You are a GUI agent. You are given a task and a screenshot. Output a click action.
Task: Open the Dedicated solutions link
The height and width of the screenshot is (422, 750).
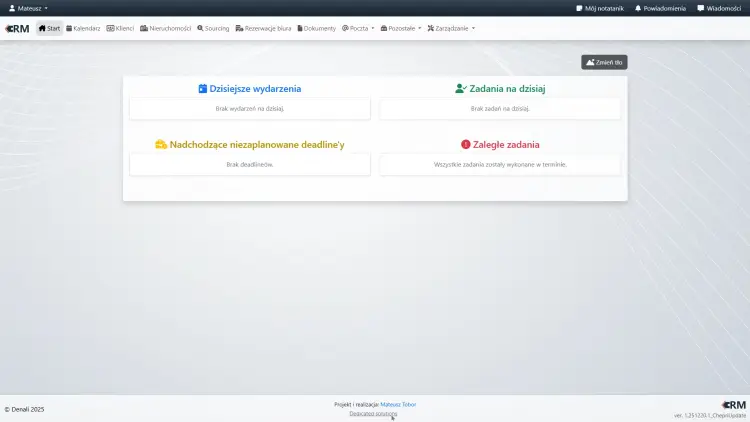point(373,413)
